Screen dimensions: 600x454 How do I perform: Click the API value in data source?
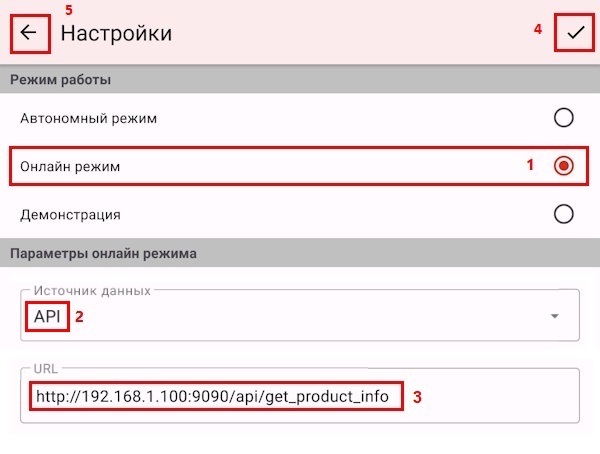pos(47,317)
